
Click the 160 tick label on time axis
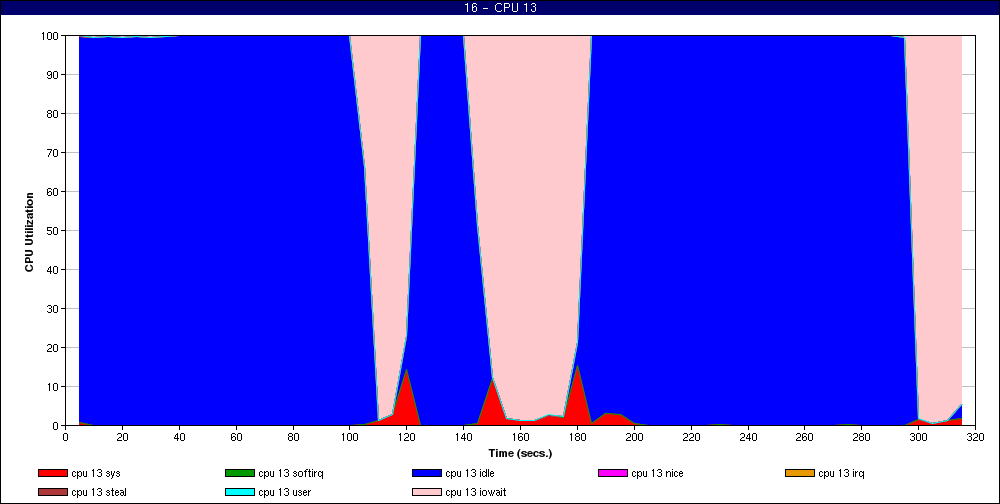[520, 436]
